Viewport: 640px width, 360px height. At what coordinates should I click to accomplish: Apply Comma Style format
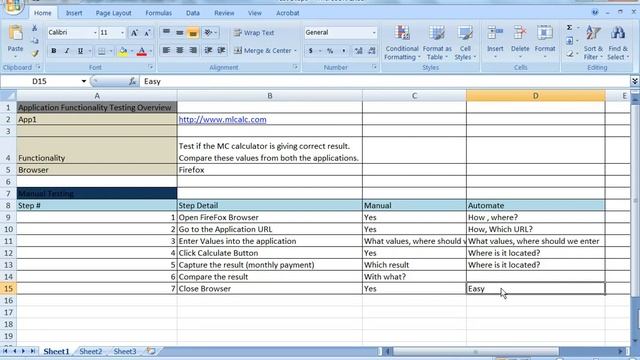pos(344,51)
